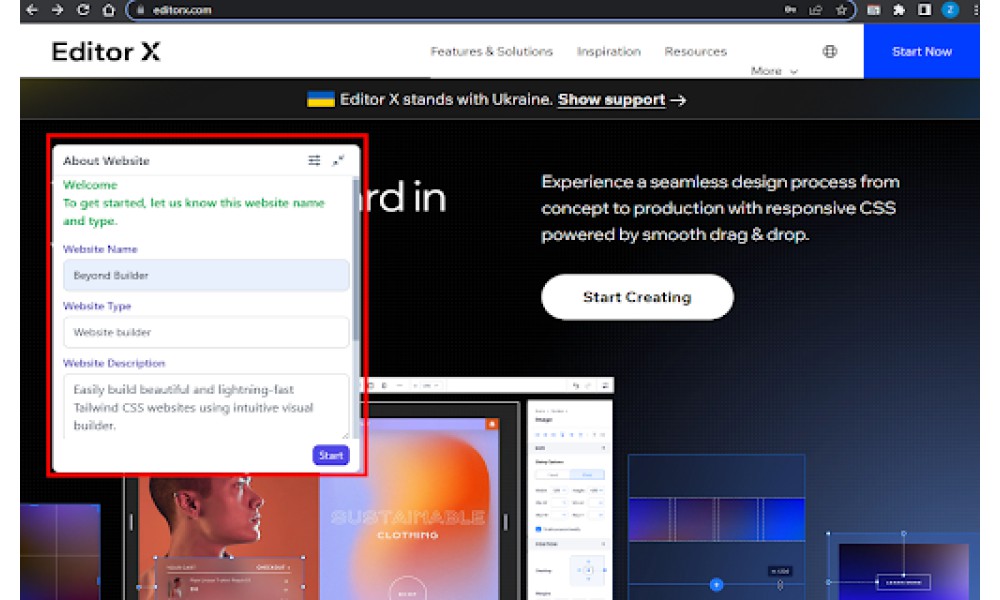
Task: Expand the More dropdown in navigation
Action: (774, 71)
